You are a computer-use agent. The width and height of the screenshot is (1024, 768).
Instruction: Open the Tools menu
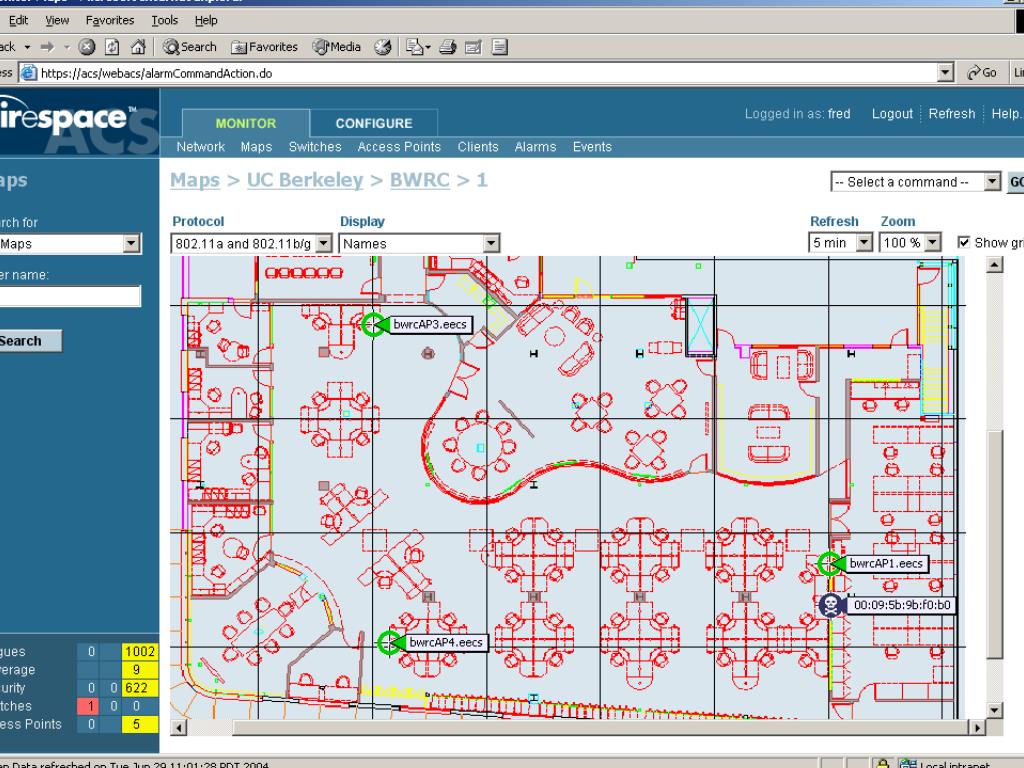pos(165,20)
